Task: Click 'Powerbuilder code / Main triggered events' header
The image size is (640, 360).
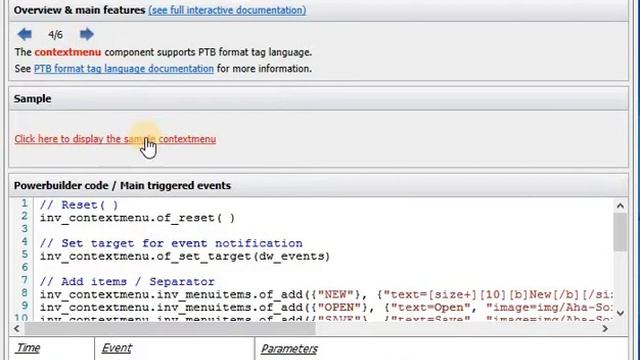Action: click(122, 185)
